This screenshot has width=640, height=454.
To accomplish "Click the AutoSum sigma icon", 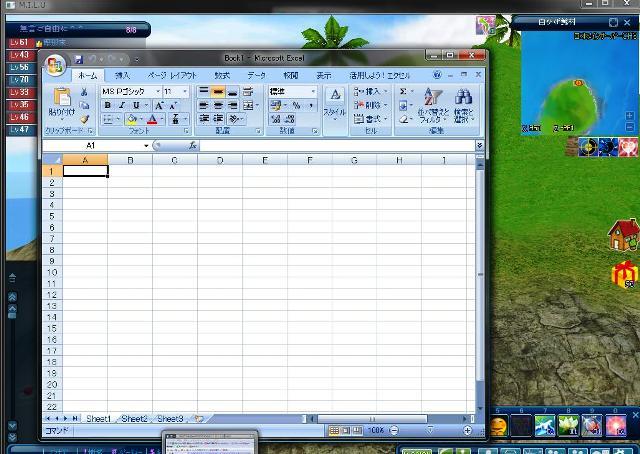I will click(x=404, y=91).
